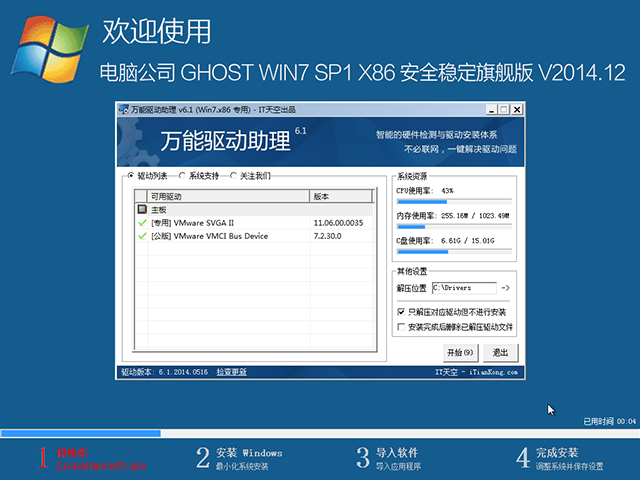Click the 万能驱动助理 banner title
The width and height of the screenshot is (640, 480).
coord(225,141)
